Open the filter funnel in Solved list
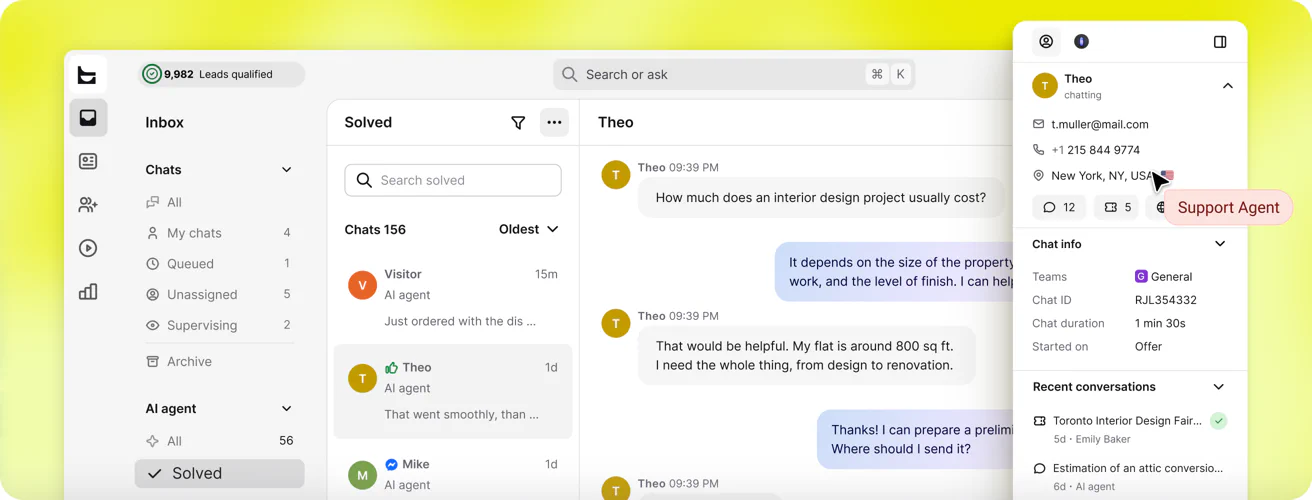This screenshot has height=500, width=1312. pyautogui.click(x=518, y=123)
